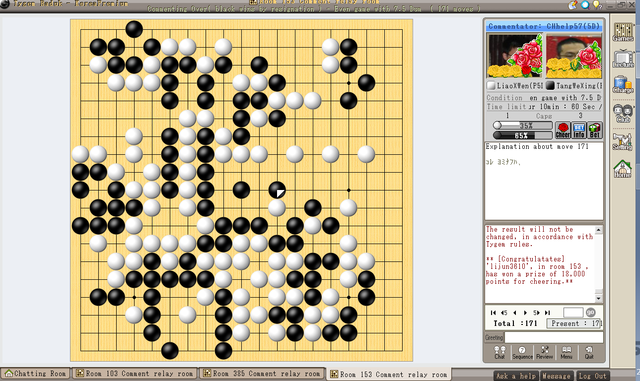This screenshot has height=381, width=640.
Task: Step forward five moves
Action: click(x=536, y=312)
